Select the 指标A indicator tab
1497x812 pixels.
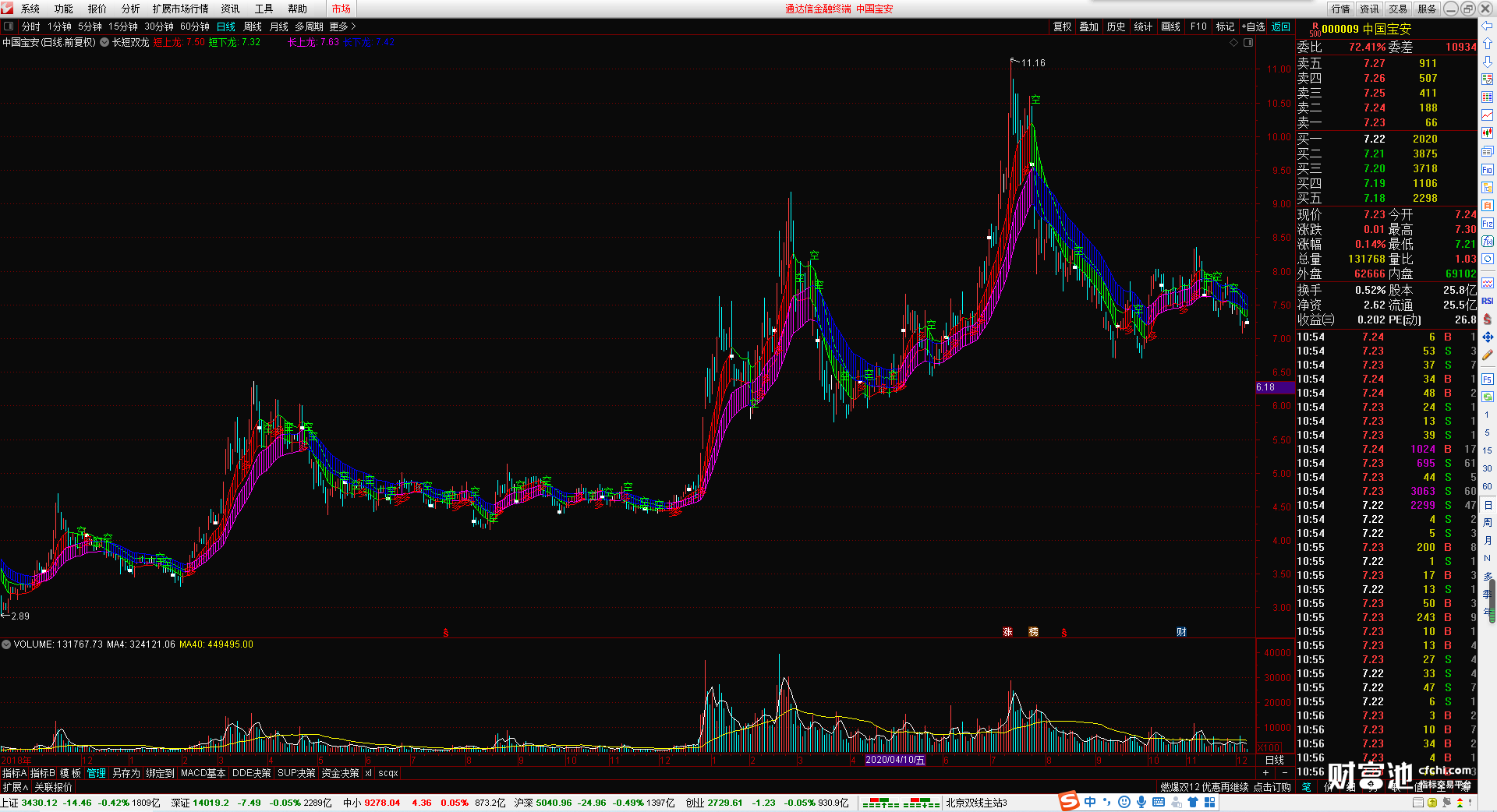(14, 773)
